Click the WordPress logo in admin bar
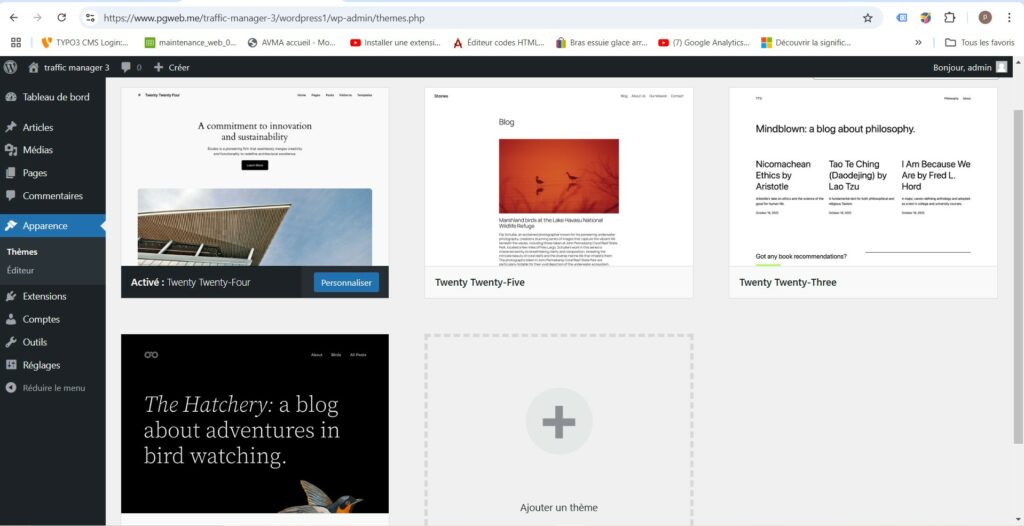Viewport: 1024px width, 526px height. 10,67
